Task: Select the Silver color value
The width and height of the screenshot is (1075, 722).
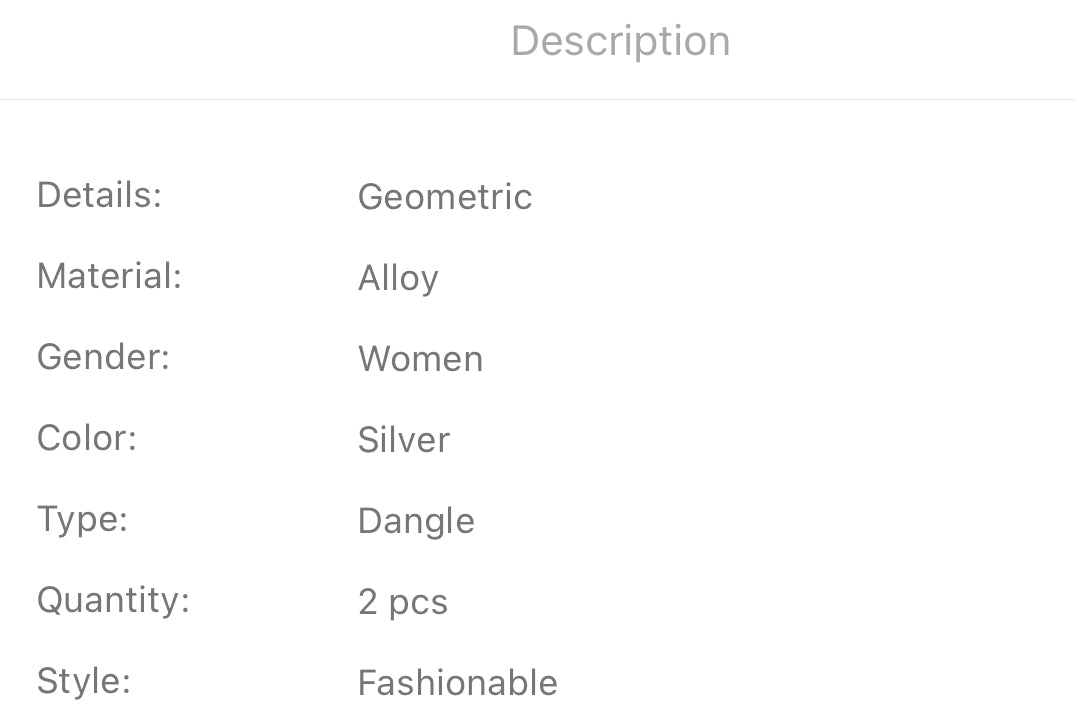Action: click(404, 440)
